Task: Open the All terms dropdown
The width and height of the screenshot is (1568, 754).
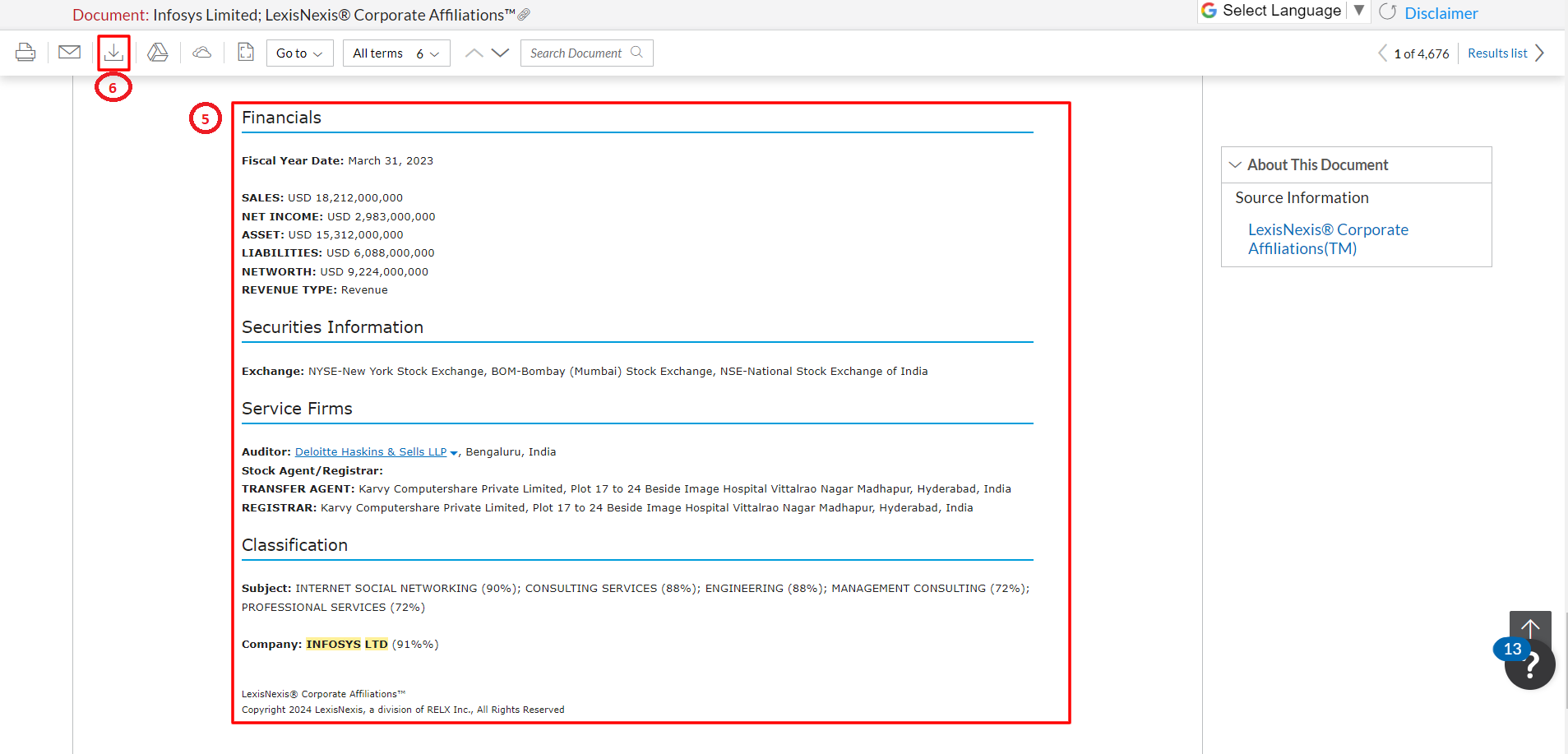Action: coord(396,53)
